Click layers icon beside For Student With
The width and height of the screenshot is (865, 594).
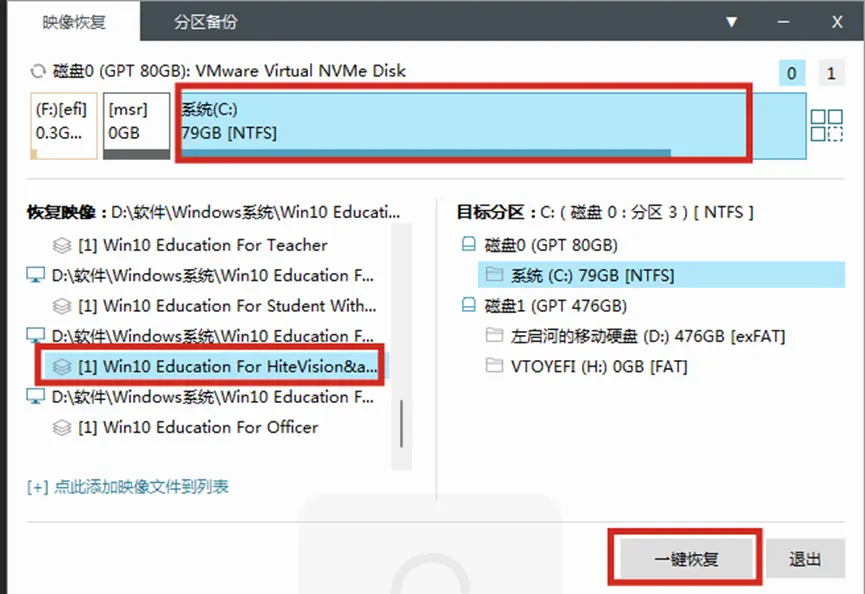[x=62, y=306]
